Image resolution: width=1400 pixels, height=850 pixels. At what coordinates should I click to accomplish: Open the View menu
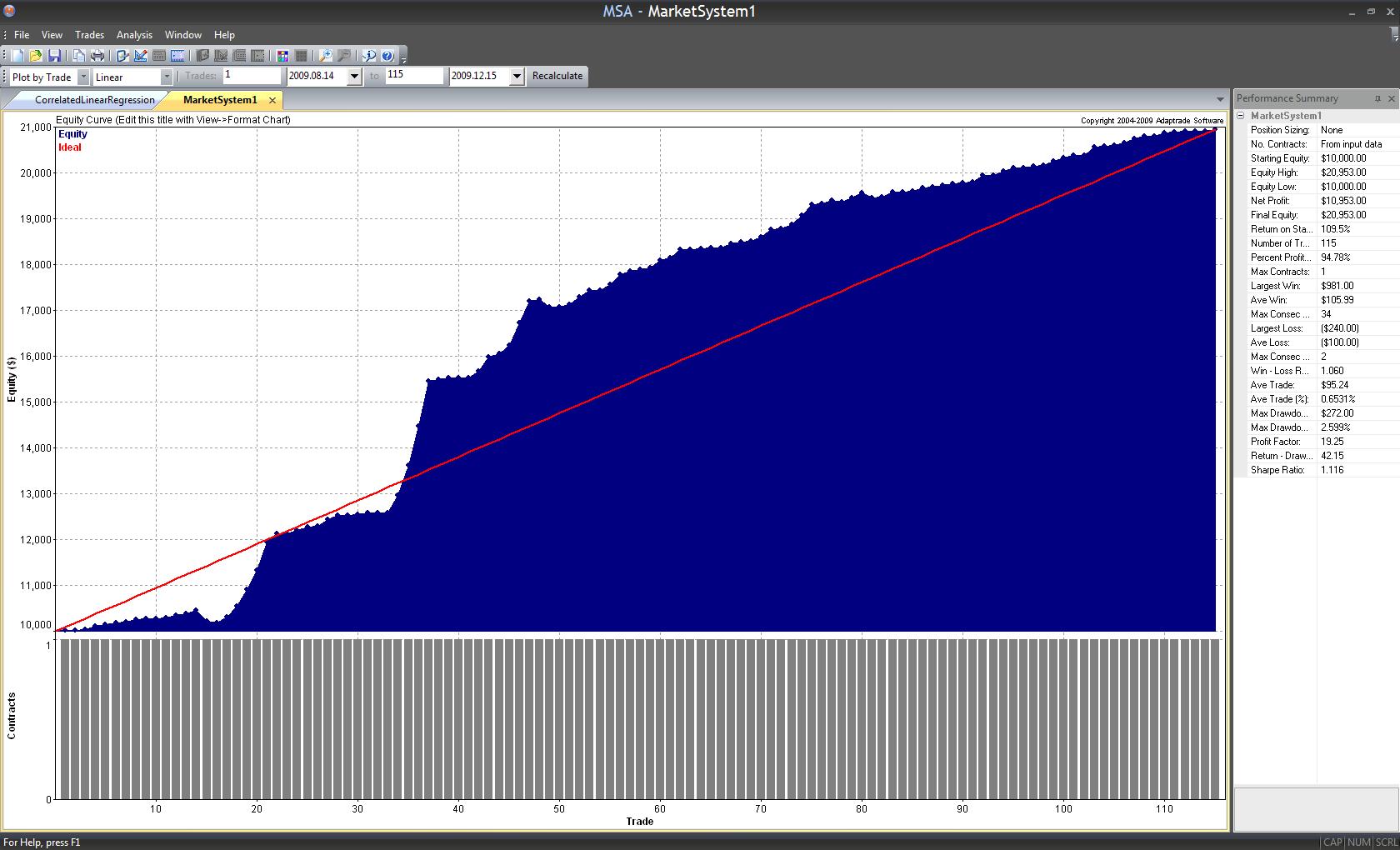[52, 35]
